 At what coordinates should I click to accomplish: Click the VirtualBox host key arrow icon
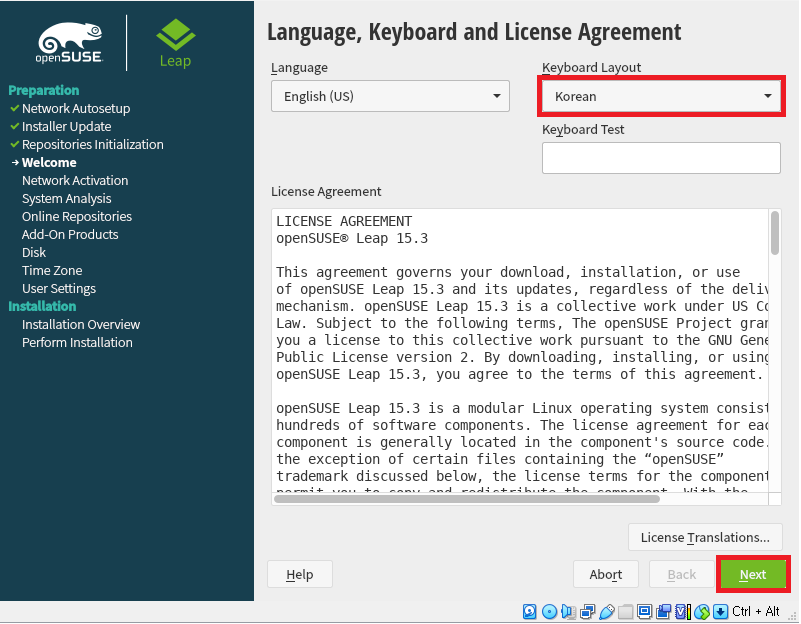coord(720,611)
